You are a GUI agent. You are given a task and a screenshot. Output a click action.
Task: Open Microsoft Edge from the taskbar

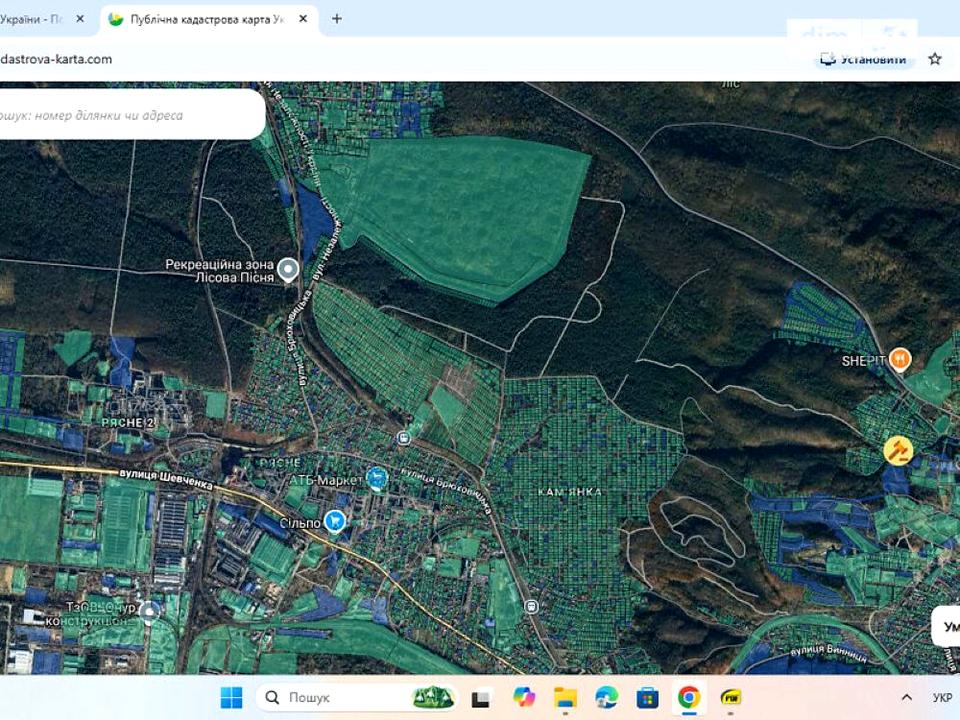coord(607,697)
